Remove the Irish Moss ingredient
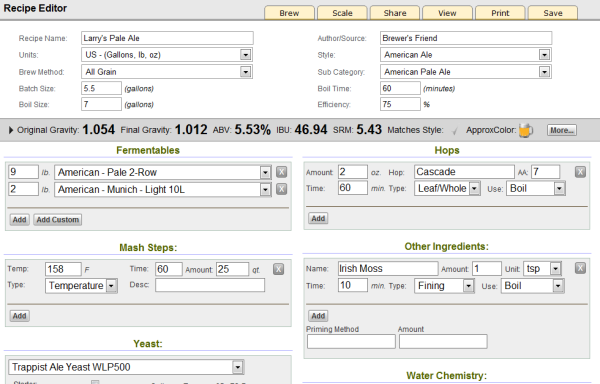Viewport: 600px width, 384px height. point(580,268)
